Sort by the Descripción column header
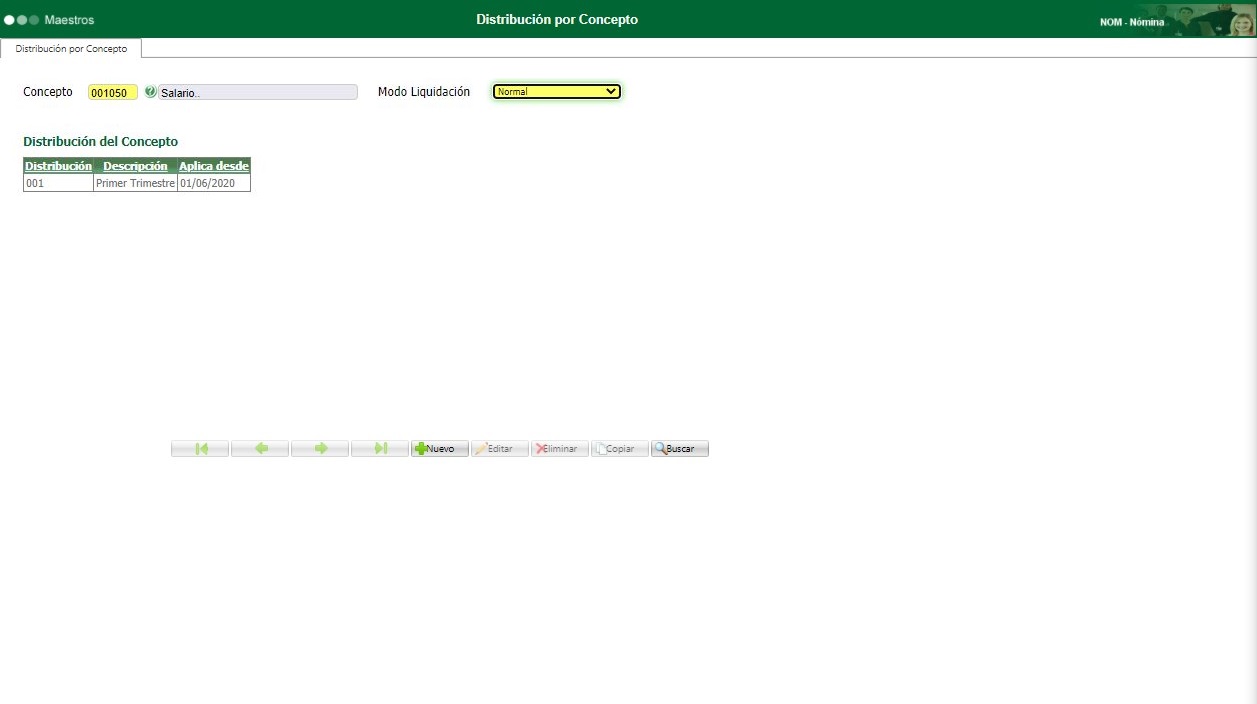The width and height of the screenshot is (1257, 704). click(x=135, y=166)
